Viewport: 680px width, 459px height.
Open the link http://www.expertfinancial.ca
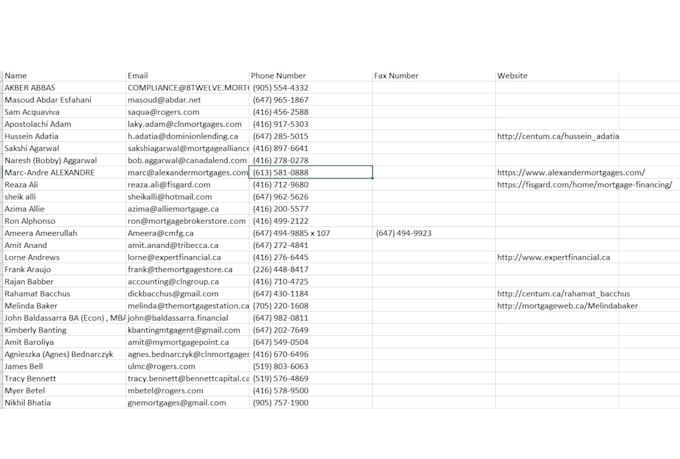point(554,258)
